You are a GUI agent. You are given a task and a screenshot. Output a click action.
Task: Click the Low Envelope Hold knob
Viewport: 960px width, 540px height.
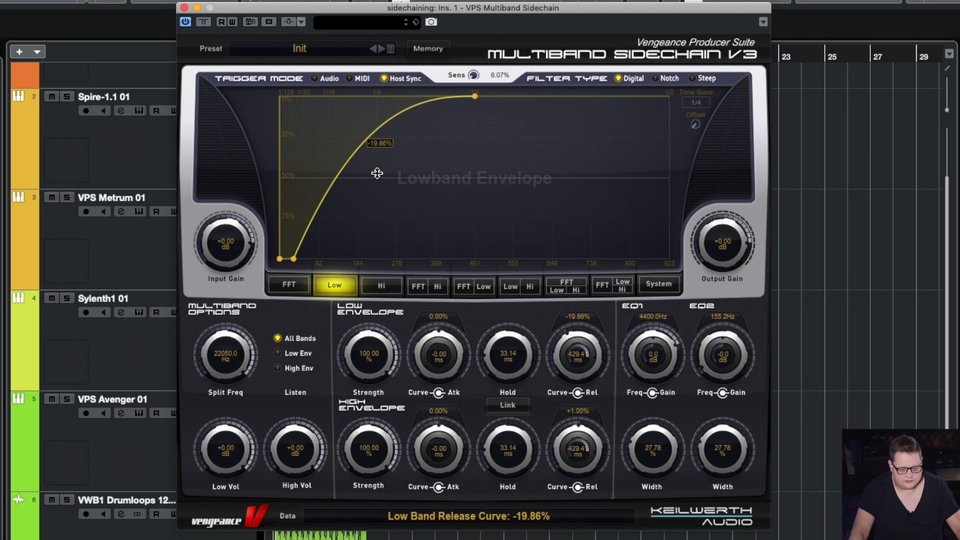pos(508,354)
